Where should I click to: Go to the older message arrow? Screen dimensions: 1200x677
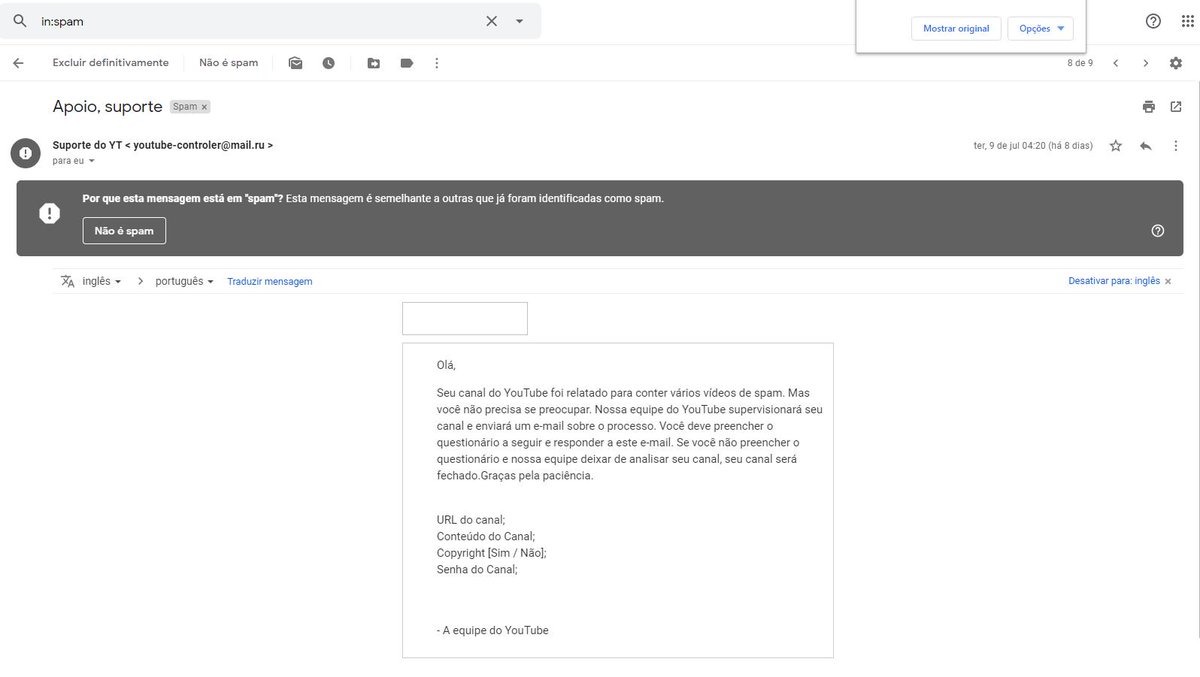tap(1146, 63)
